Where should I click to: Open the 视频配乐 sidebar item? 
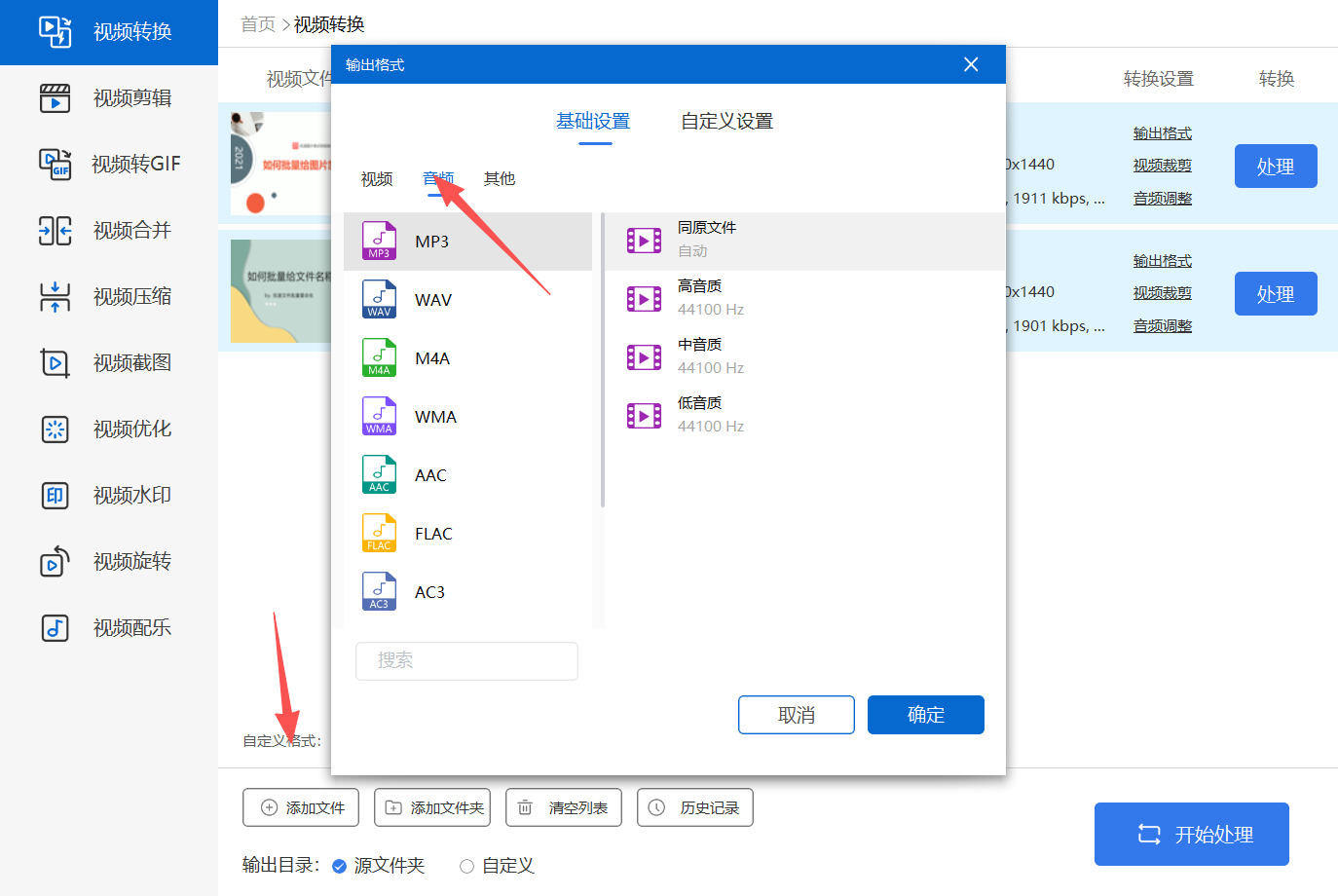click(x=109, y=627)
